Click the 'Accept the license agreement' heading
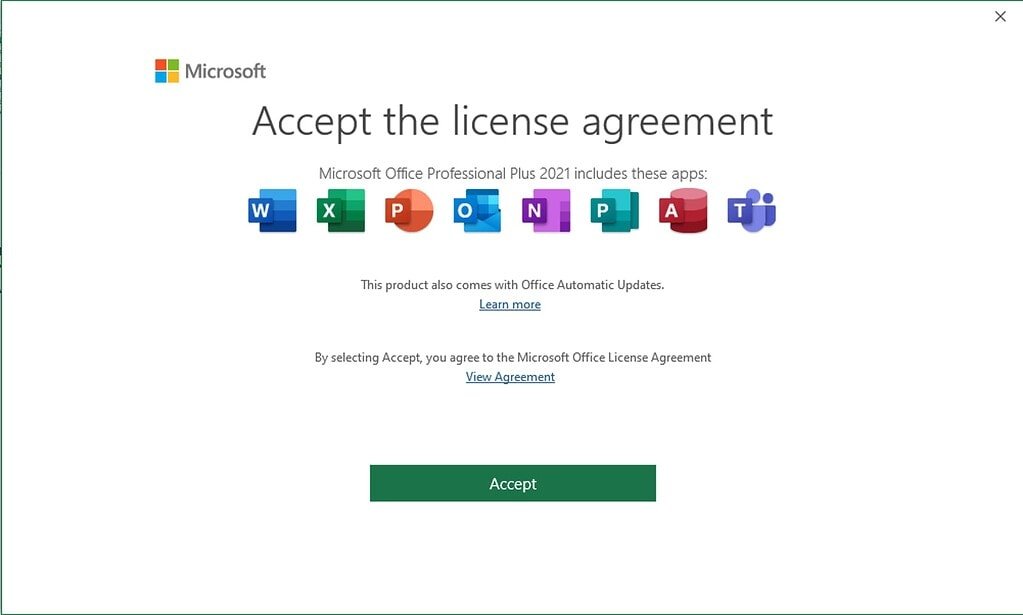The image size is (1023, 615). point(512,122)
